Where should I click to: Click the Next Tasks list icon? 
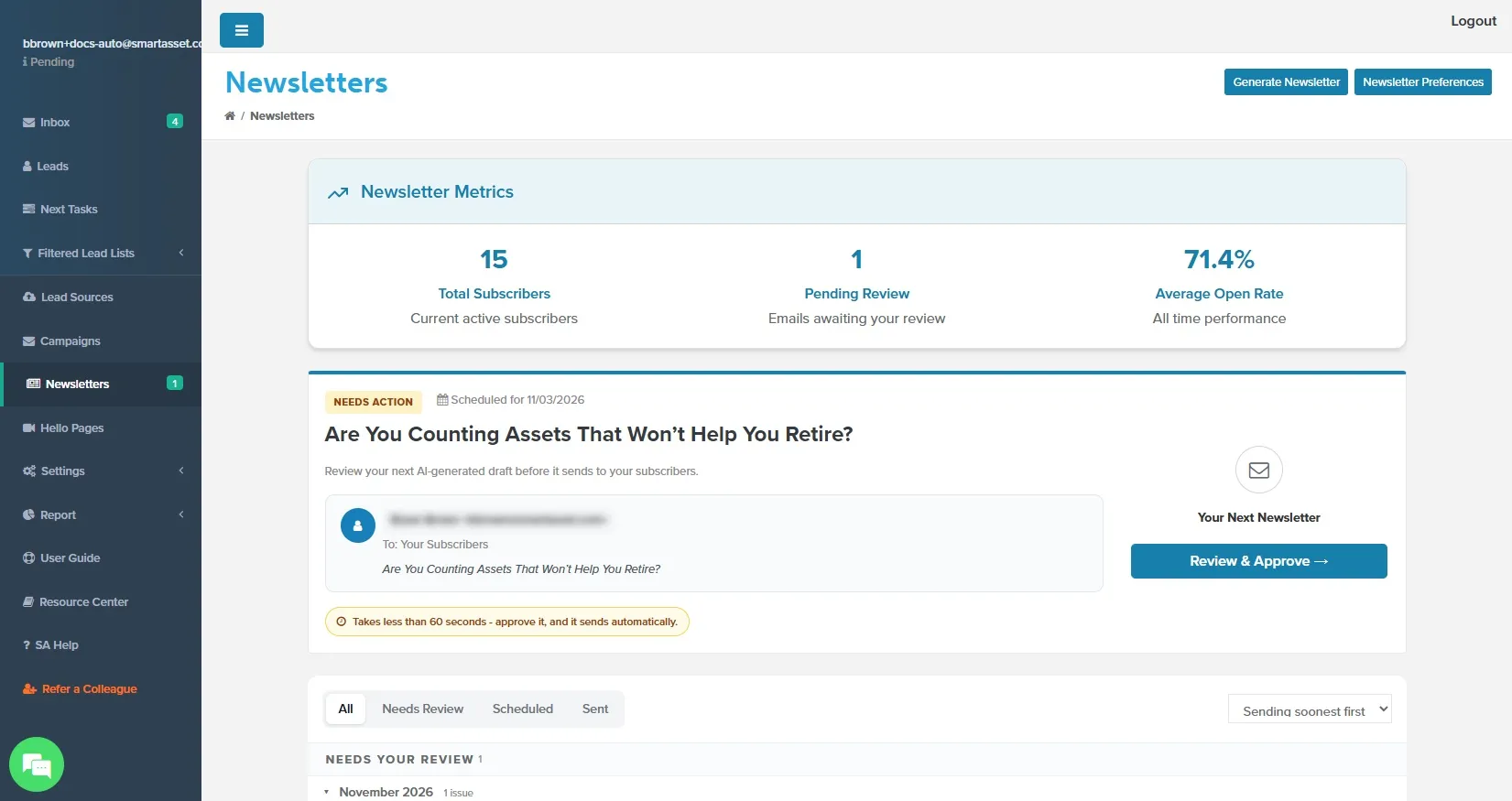(x=28, y=210)
